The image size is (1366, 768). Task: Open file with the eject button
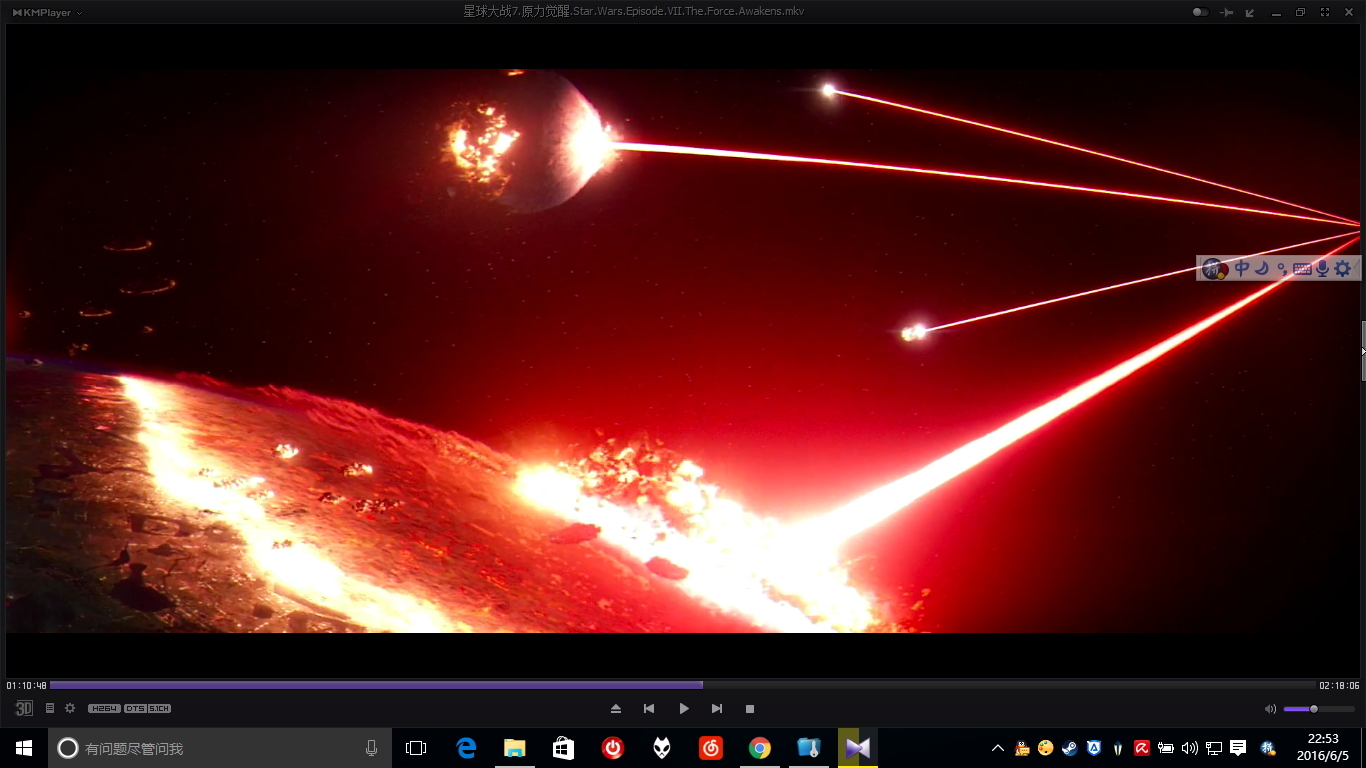tap(616, 708)
